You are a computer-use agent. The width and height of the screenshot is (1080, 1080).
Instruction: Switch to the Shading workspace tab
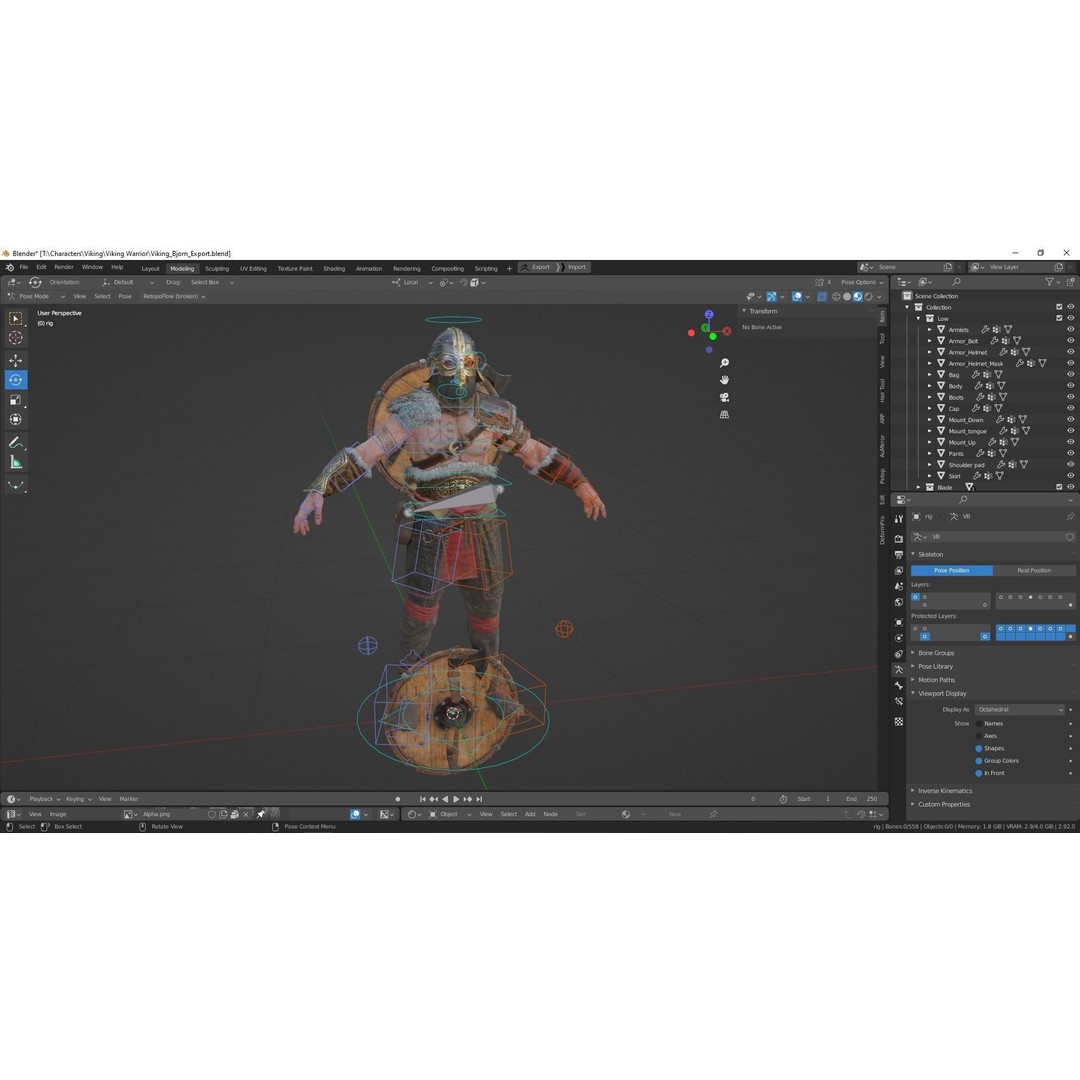point(334,269)
